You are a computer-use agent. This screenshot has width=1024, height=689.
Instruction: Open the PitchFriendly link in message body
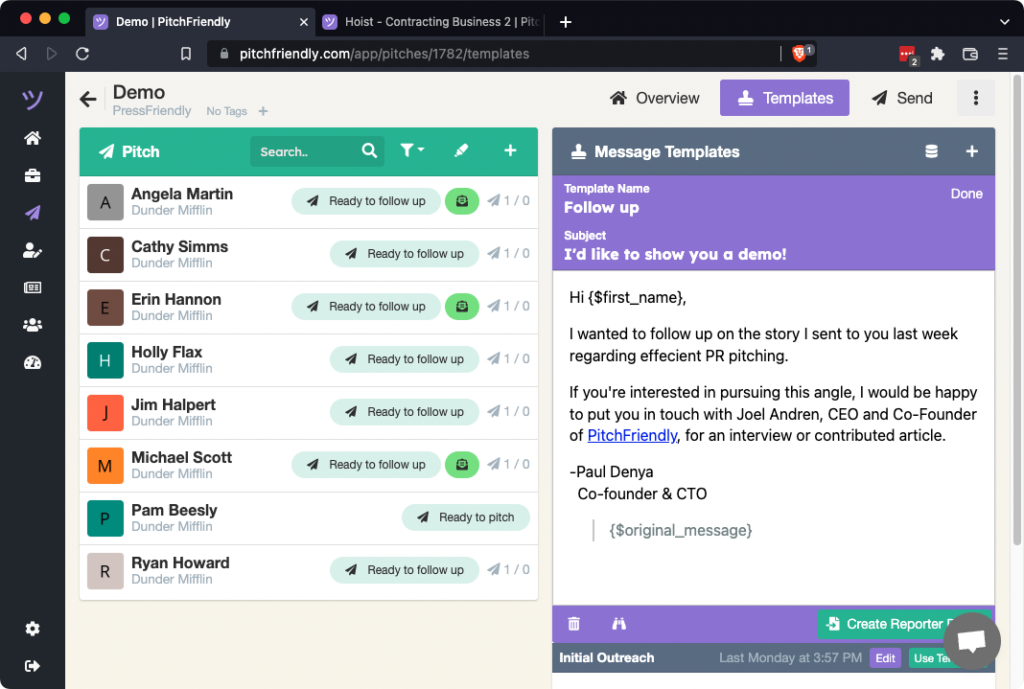pos(631,435)
